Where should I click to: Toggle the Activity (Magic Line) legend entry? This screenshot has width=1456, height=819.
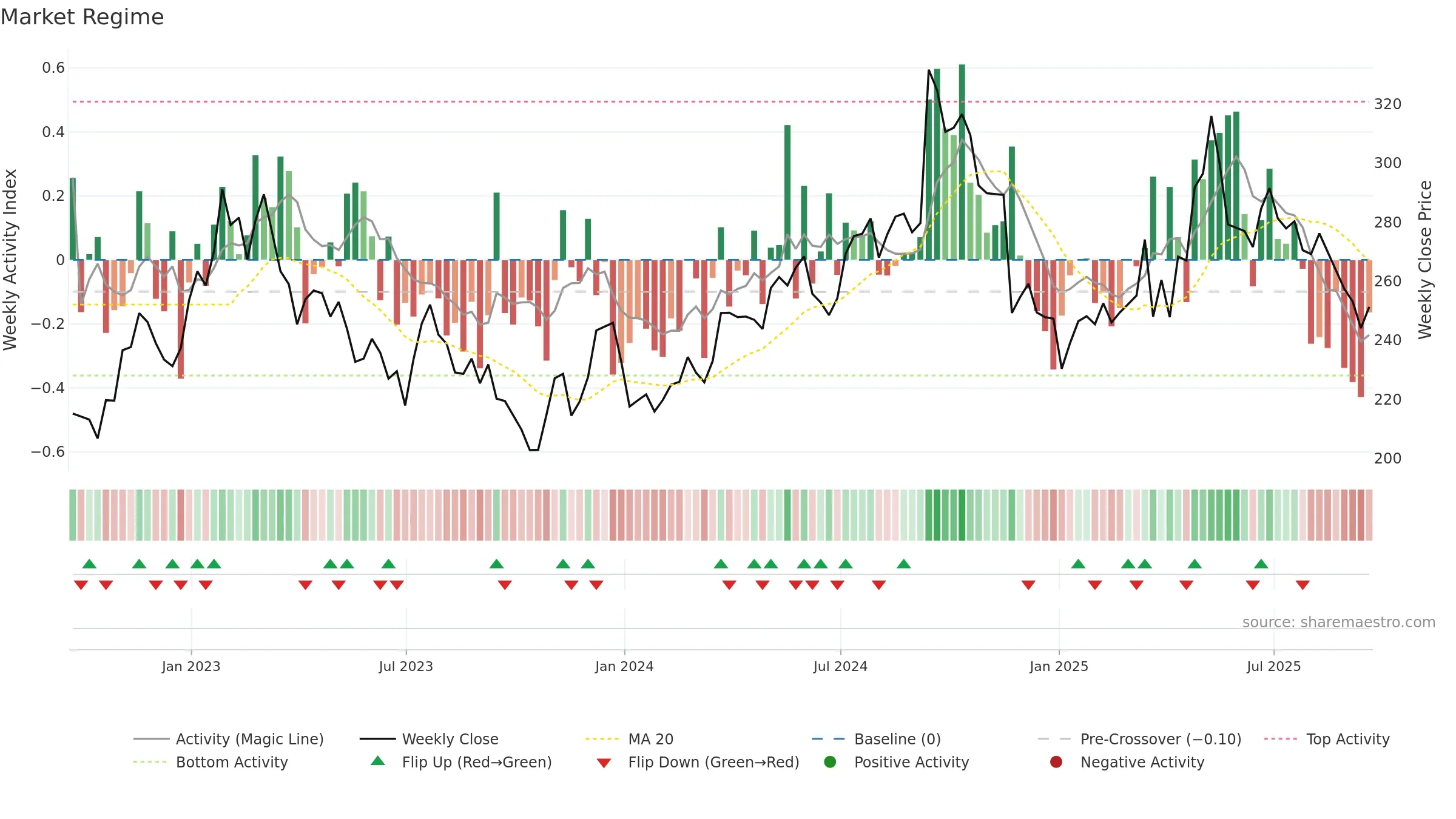(x=229, y=739)
